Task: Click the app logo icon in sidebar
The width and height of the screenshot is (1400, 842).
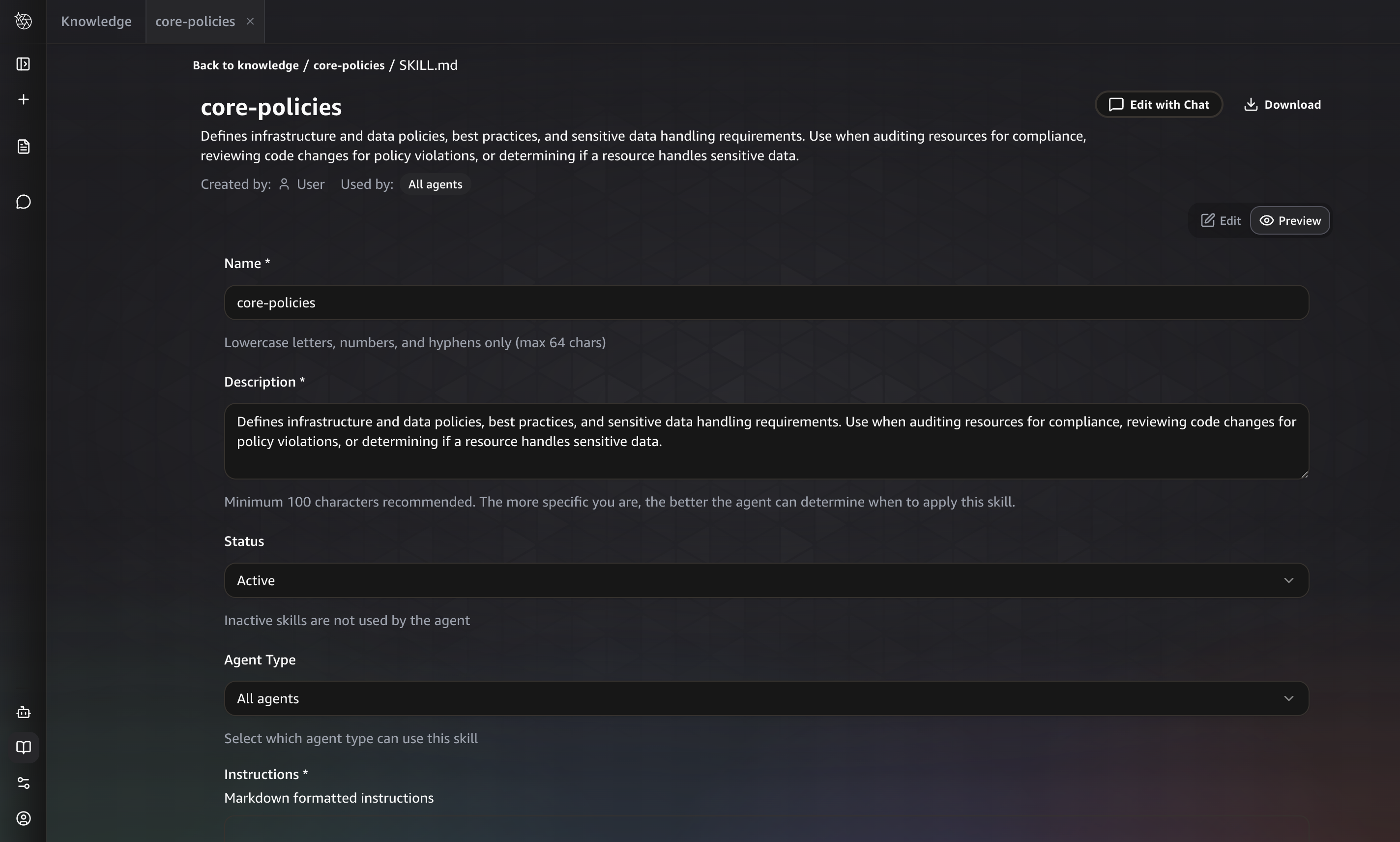Action: tap(23, 21)
